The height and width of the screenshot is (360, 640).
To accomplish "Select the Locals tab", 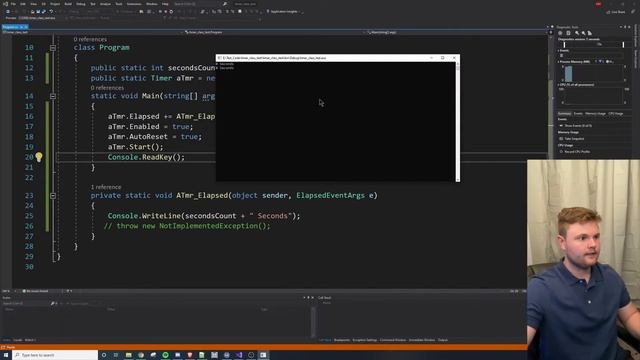I will coord(18,340).
